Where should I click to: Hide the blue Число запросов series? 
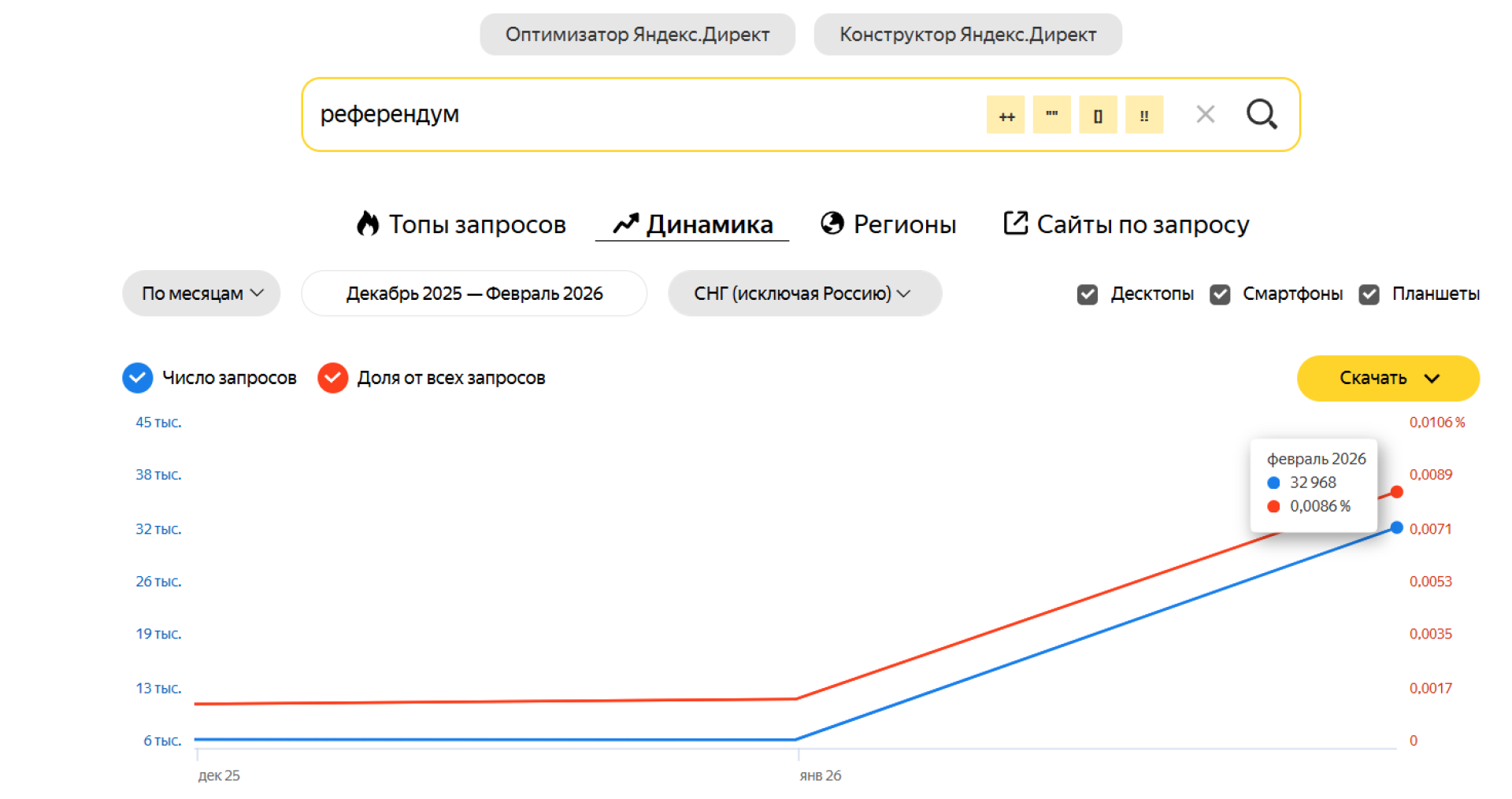[x=138, y=379]
